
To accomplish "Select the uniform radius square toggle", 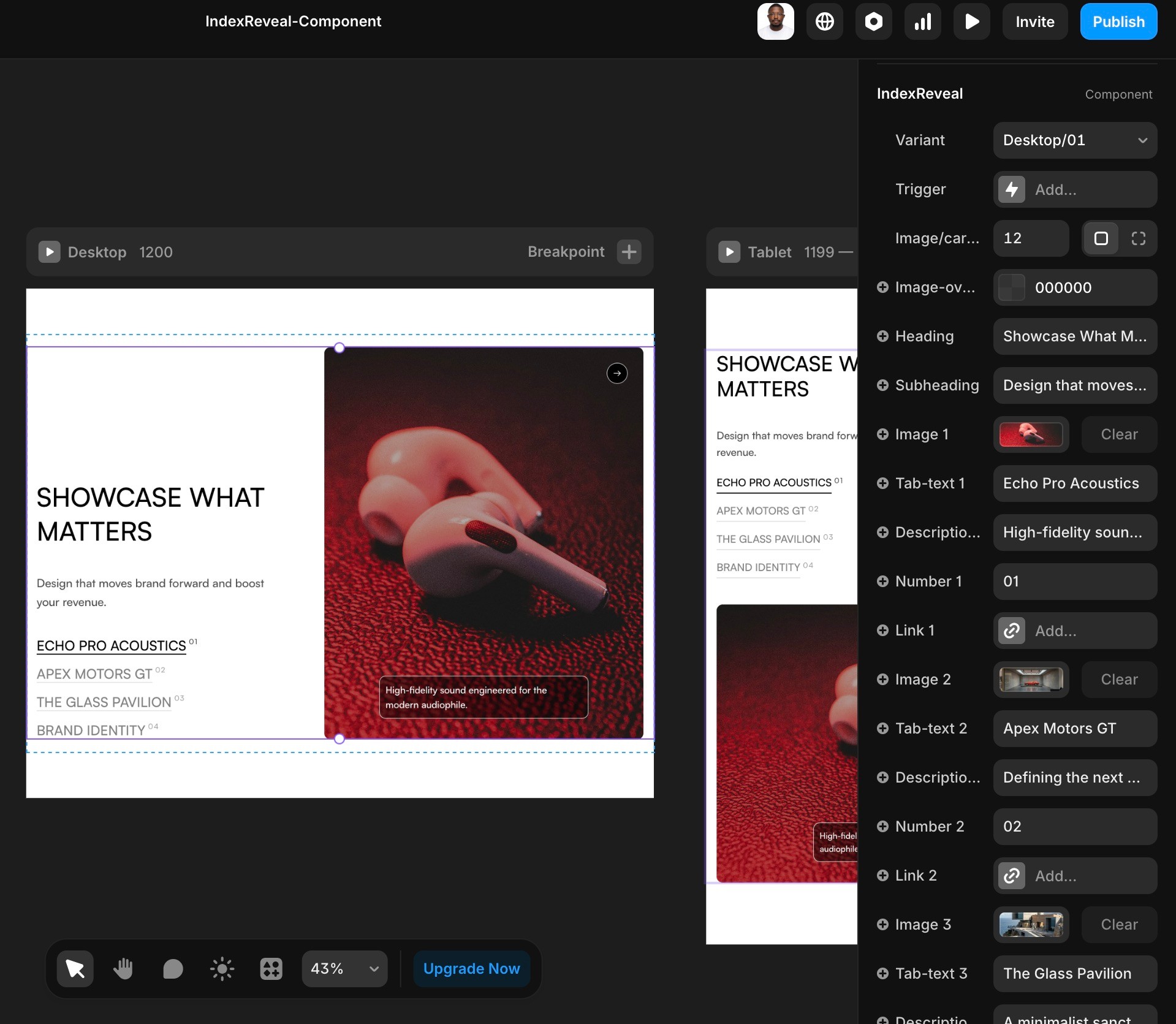I will tap(1101, 238).
